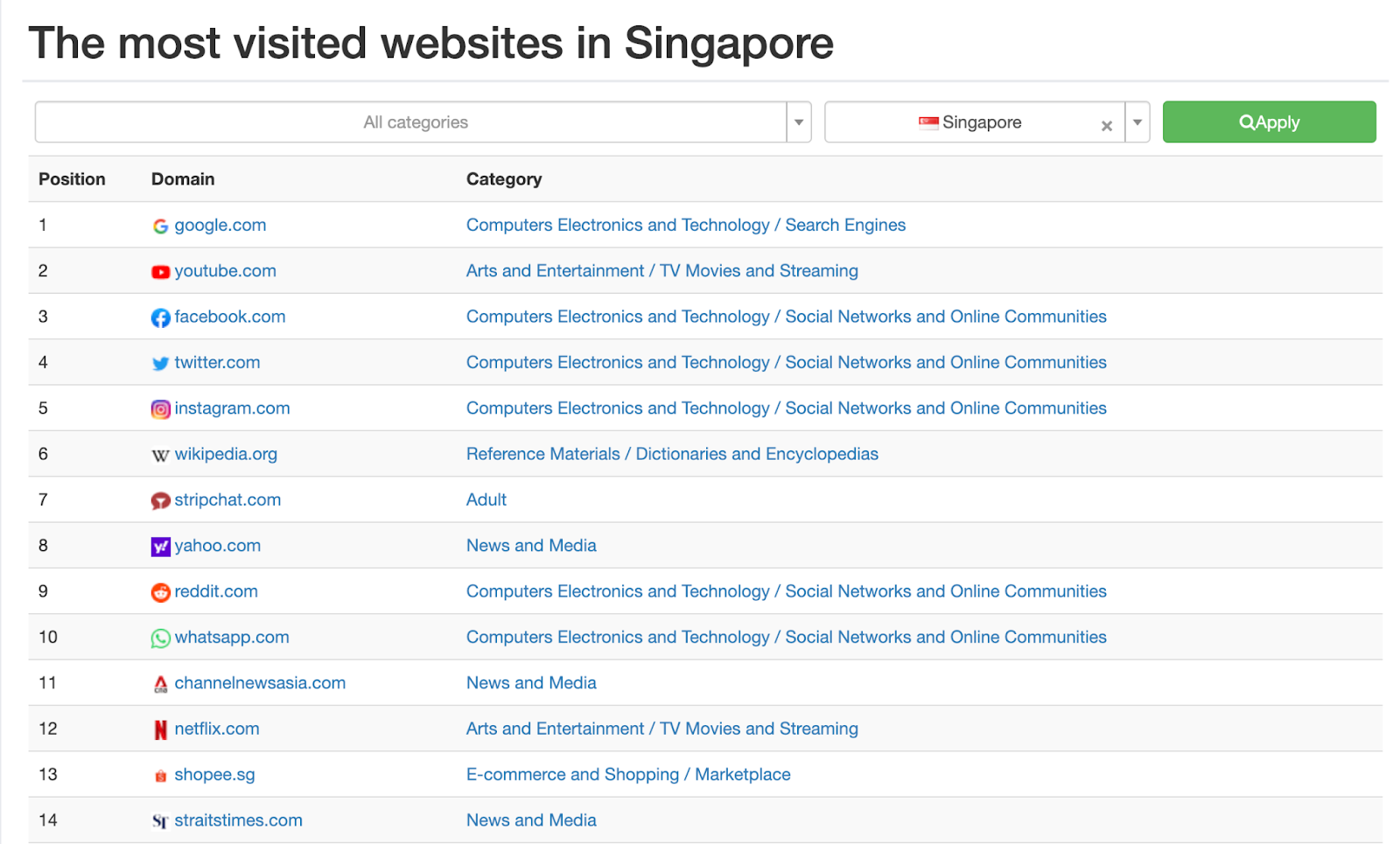1400x844 pixels.
Task: Open channelnewsasia.com's News and Media category
Action: 531,683
